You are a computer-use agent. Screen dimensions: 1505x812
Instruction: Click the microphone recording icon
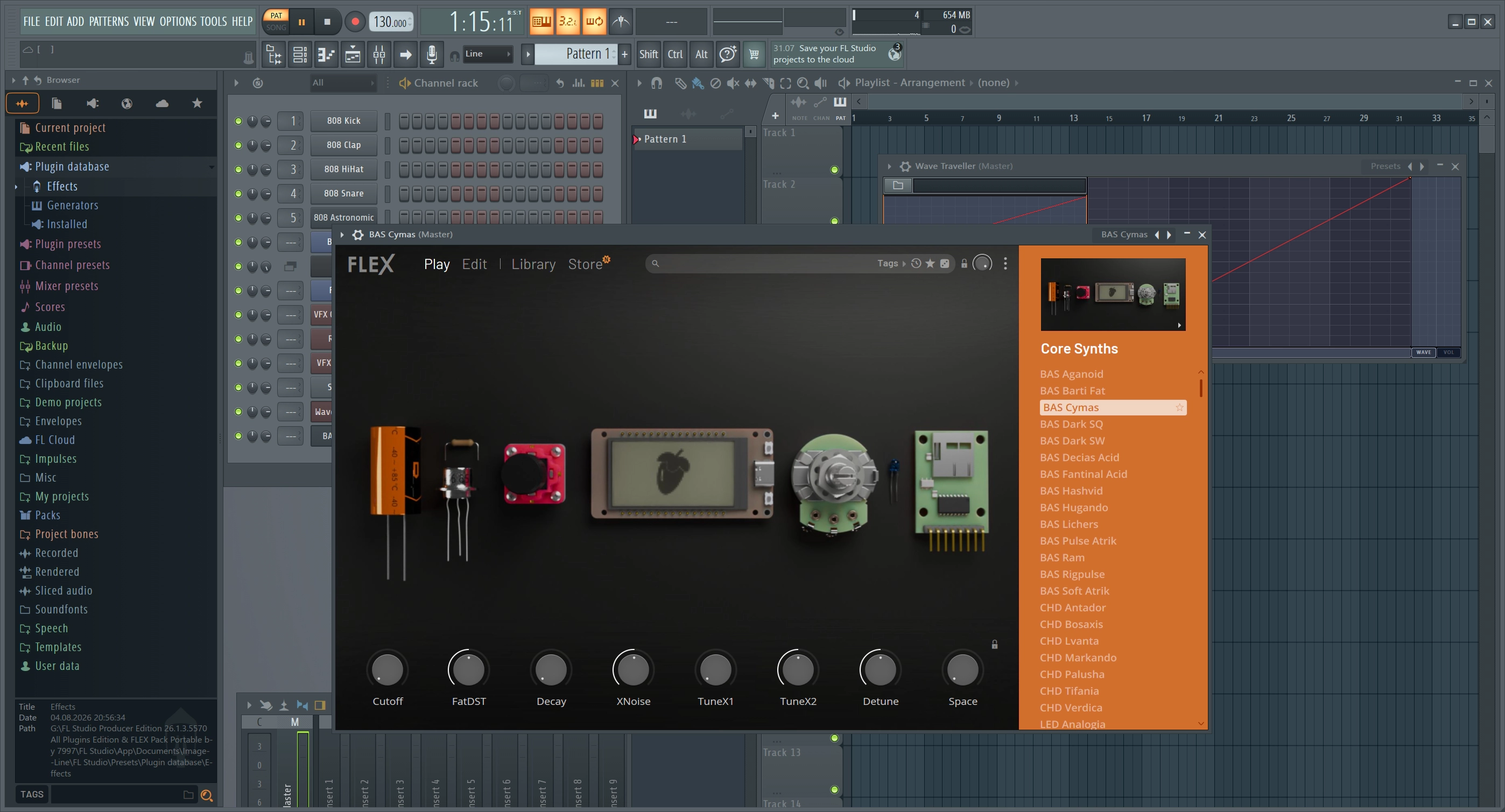(432, 54)
